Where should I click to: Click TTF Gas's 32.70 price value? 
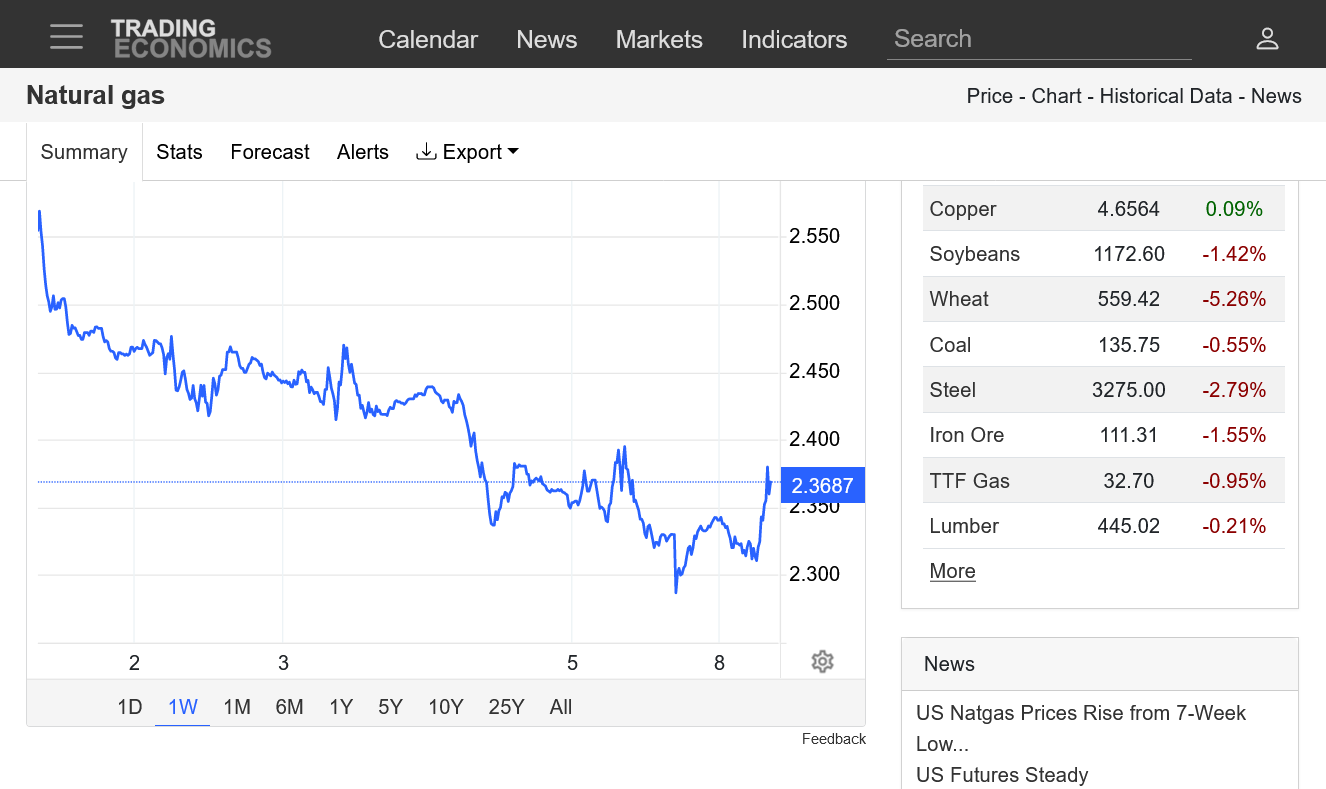(x=1128, y=481)
